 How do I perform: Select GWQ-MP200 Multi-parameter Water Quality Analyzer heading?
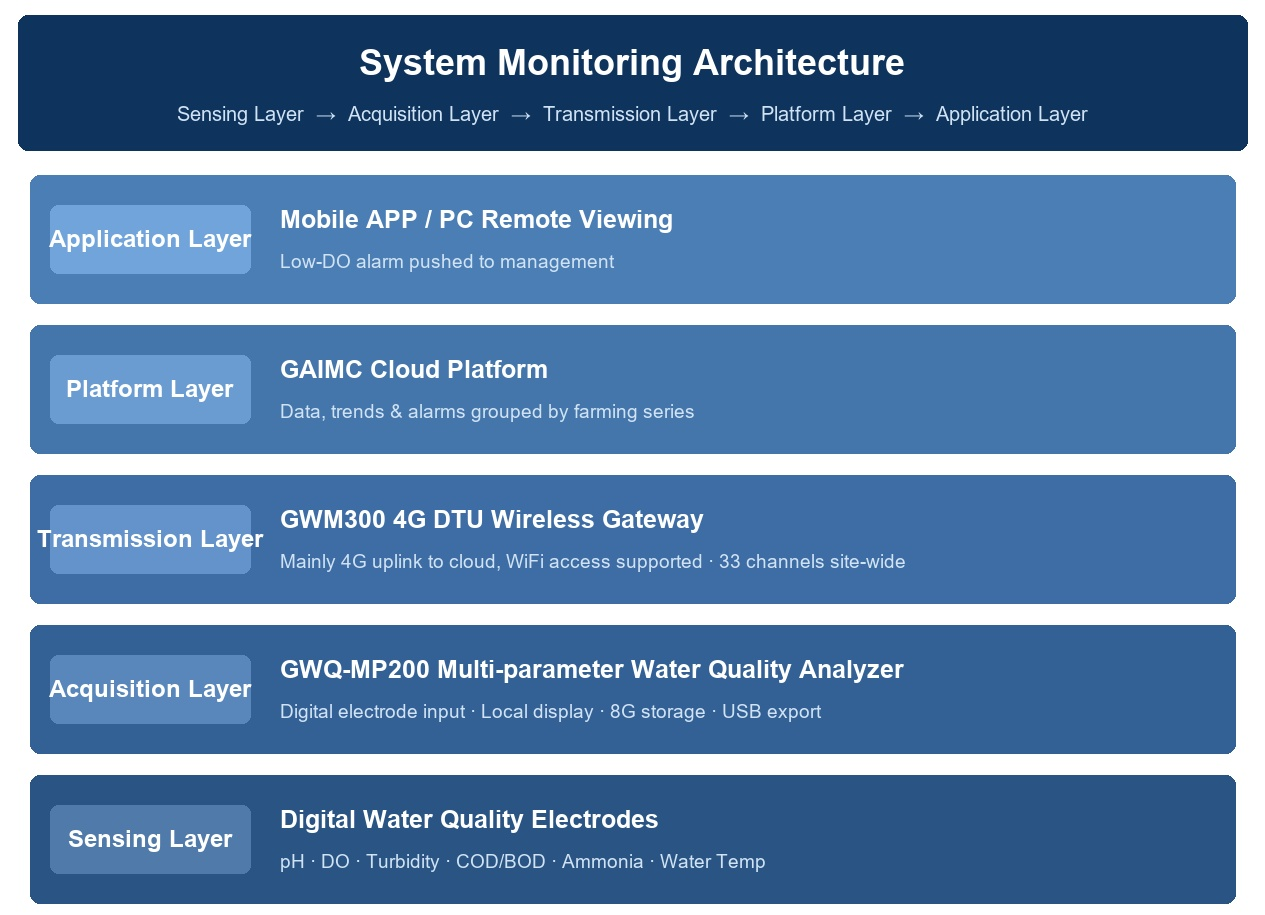tap(592, 670)
